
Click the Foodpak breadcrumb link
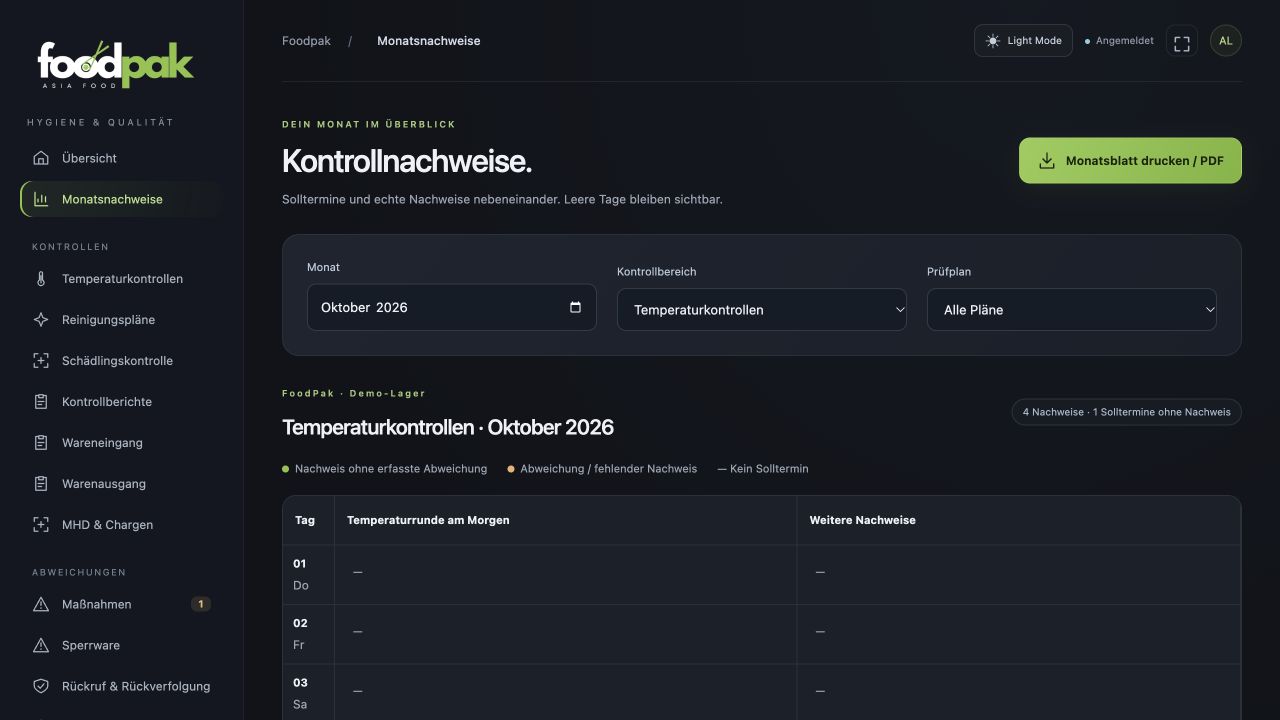pos(306,41)
